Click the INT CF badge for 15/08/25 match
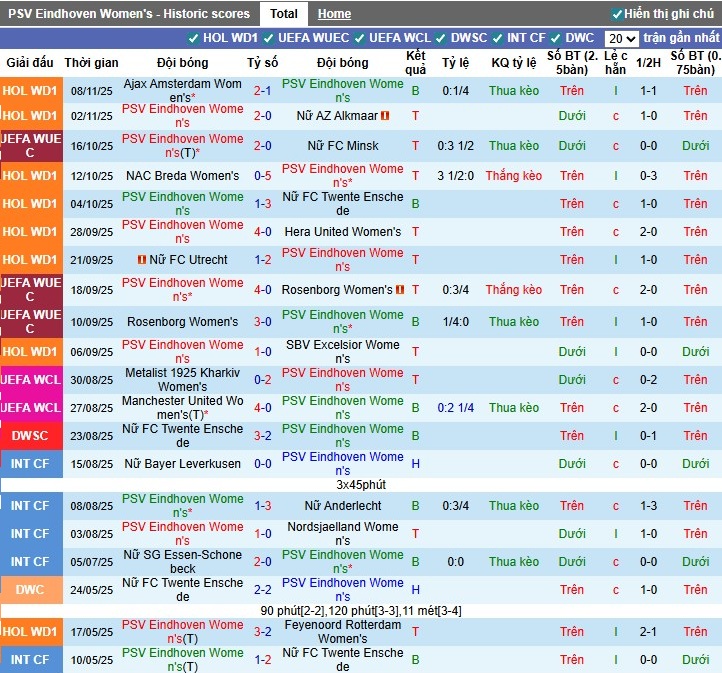 (x=30, y=464)
